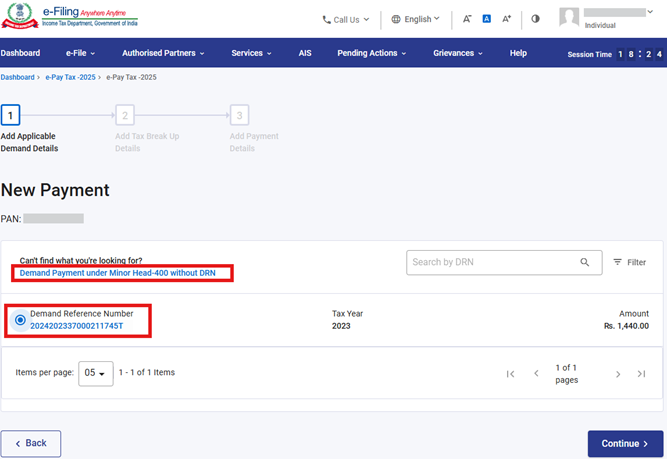Go to the next page arrow
This screenshot has height=459, width=667.
pos(618,373)
